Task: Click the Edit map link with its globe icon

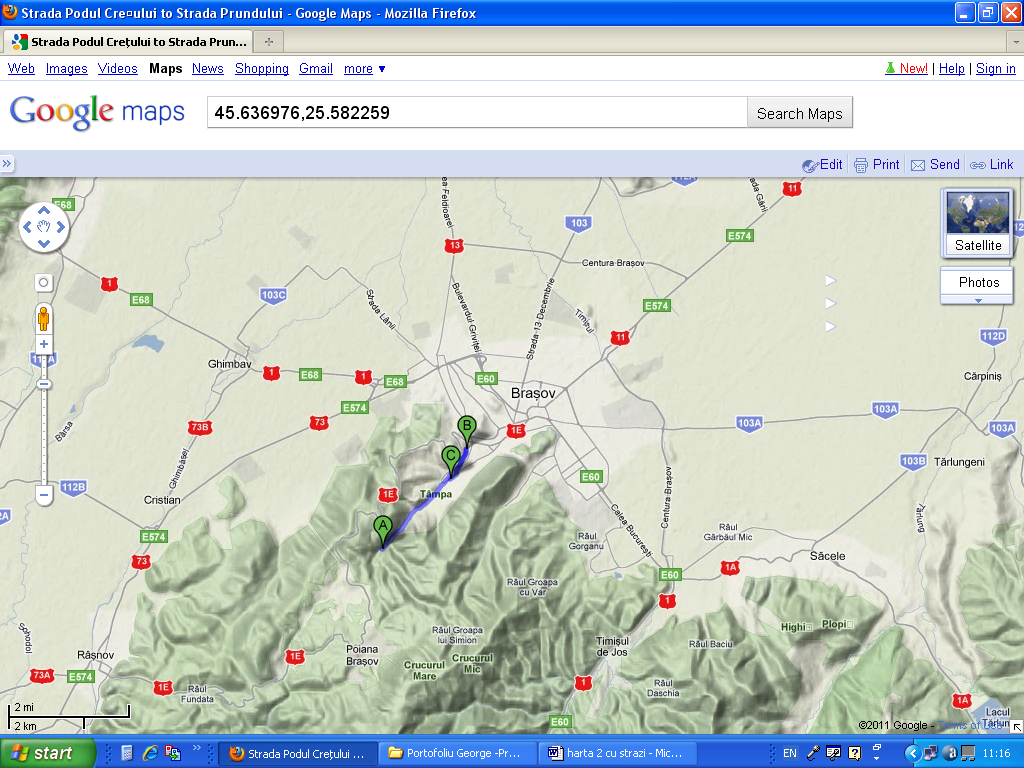Action: click(822, 165)
